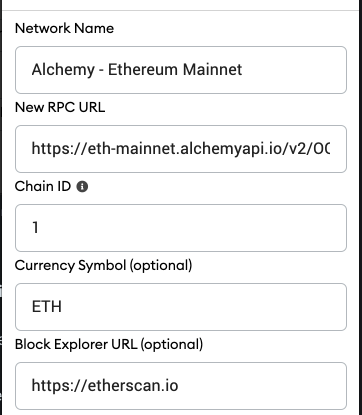The image size is (362, 415).
Task: Click the 'New RPC URL' label
Action: tap(60, 107)
